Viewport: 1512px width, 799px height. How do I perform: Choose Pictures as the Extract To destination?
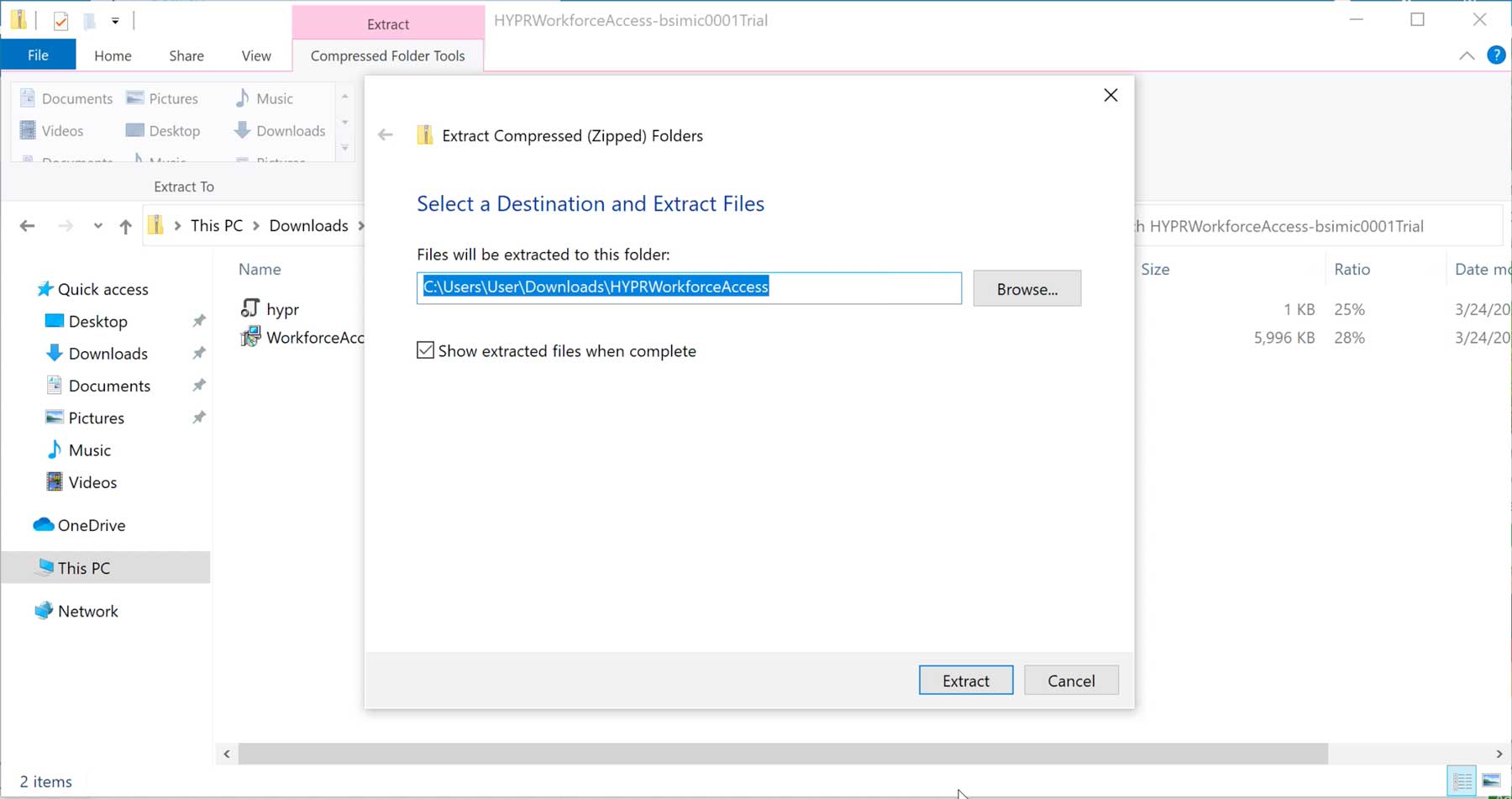[x=162, y=98]
